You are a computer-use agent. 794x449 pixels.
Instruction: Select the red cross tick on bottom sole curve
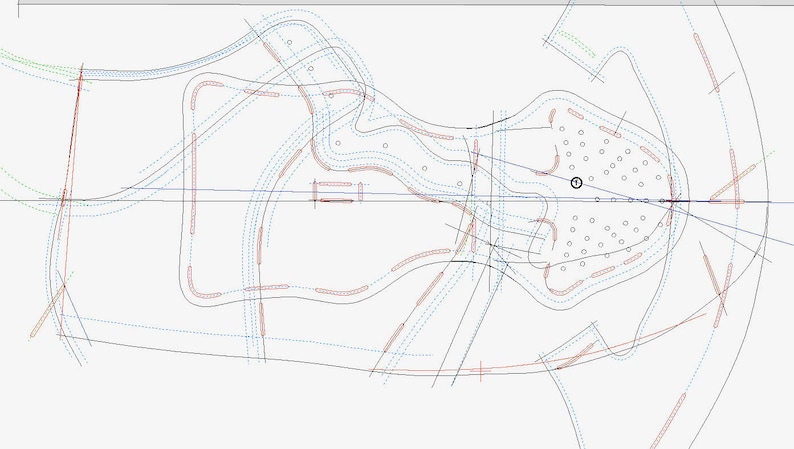(x=480, y=370)
